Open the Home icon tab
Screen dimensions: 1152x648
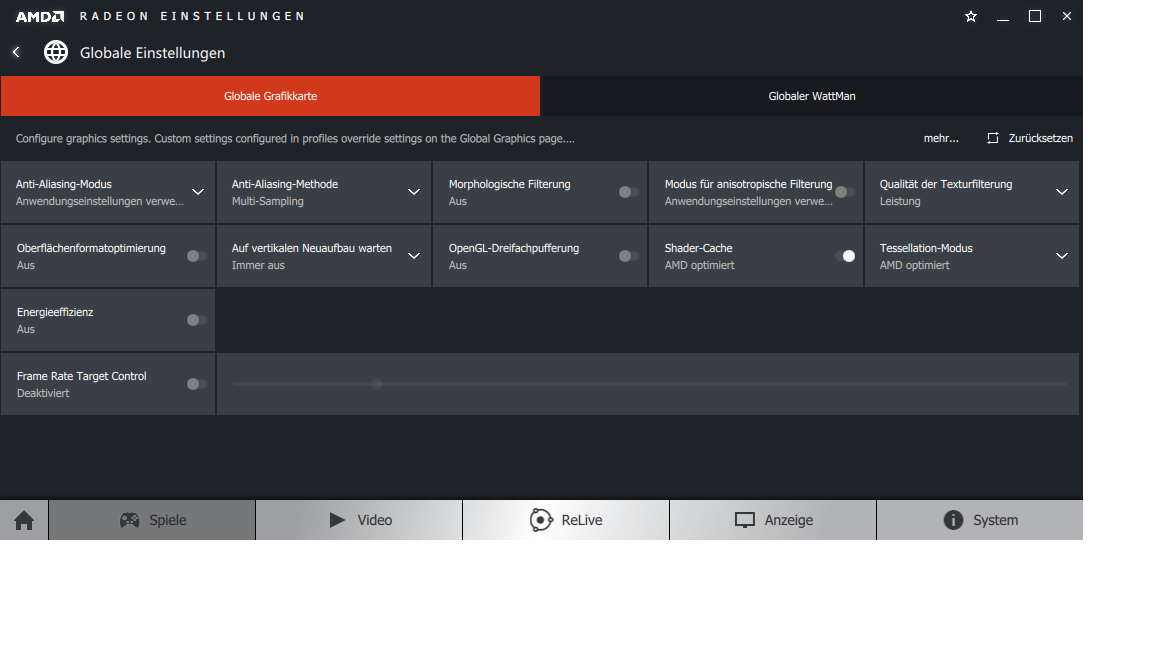click(24, 520)
